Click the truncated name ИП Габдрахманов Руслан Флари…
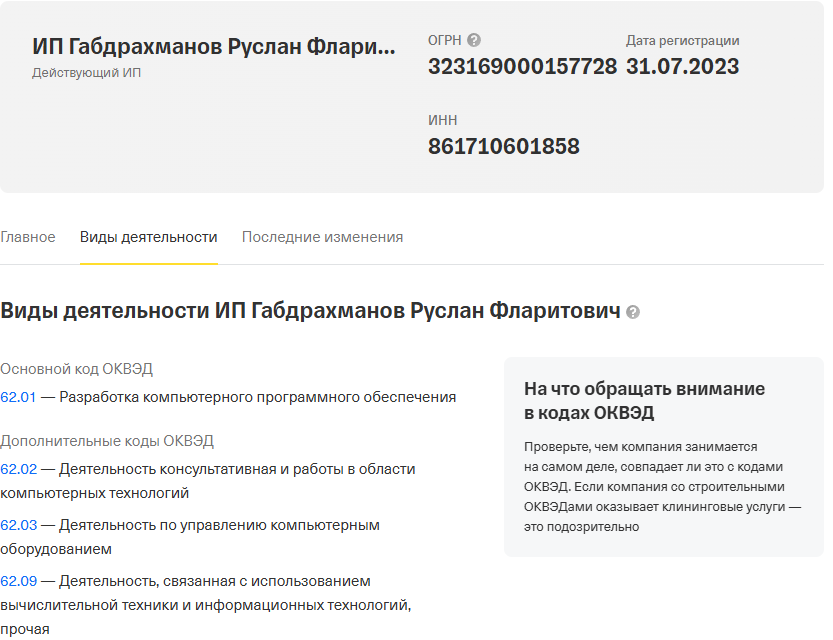Viewport: 833px width, 640px height. pyautogui.click(x=214, y=47)
